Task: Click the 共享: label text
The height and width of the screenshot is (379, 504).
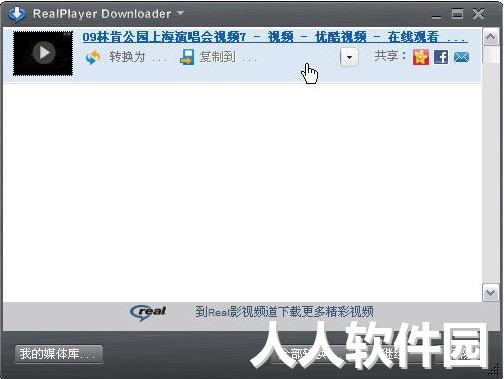Action: (x=390, y=56)
